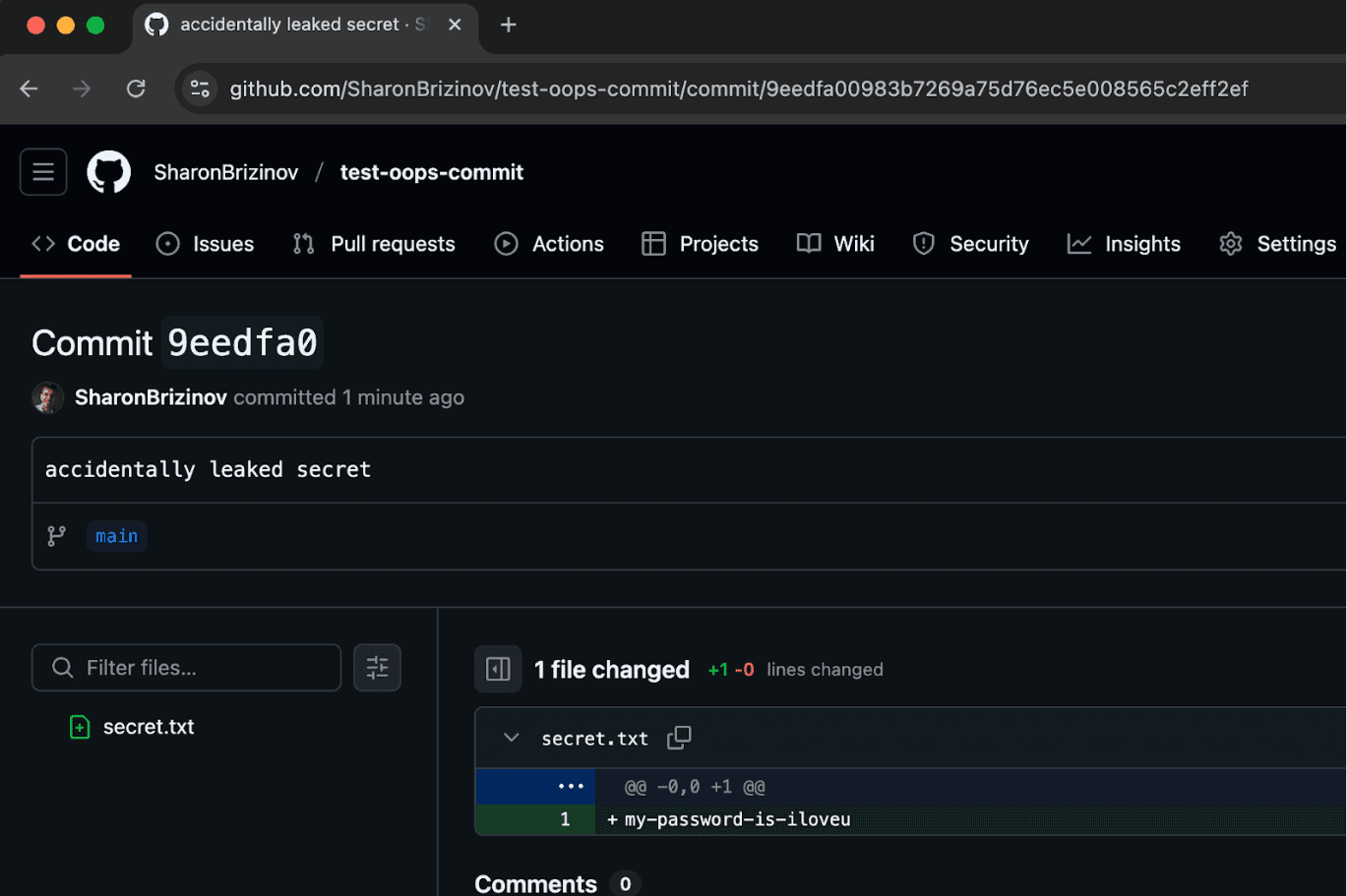Image resolution: width=1347 pixels, height=896 pixels.
Task: Click the added-file icon beside secret.txt
Action: tap(80, 727)
